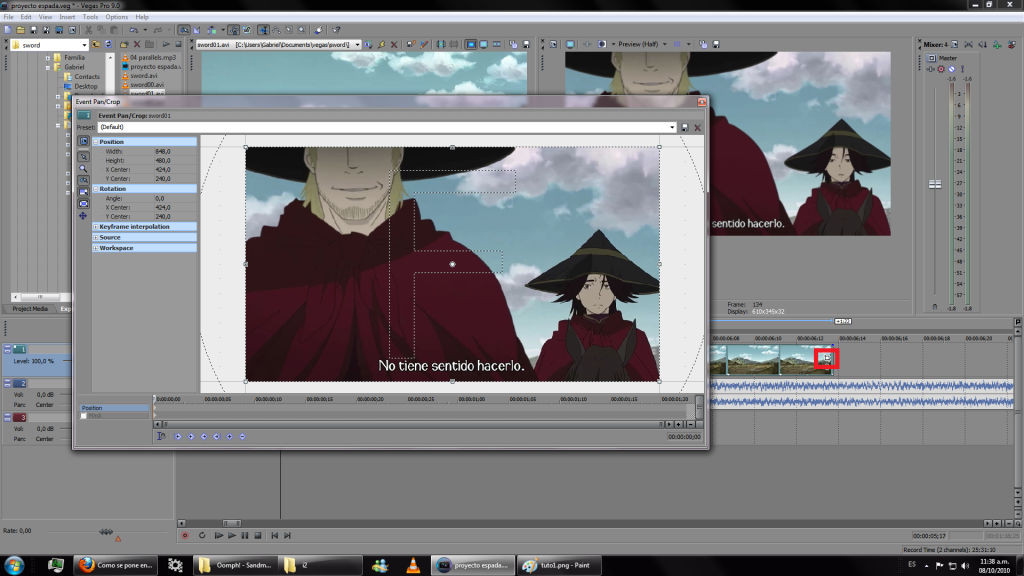
Task: Toggle Size About Center in Pan/Crop
Action: pos(84,204)
